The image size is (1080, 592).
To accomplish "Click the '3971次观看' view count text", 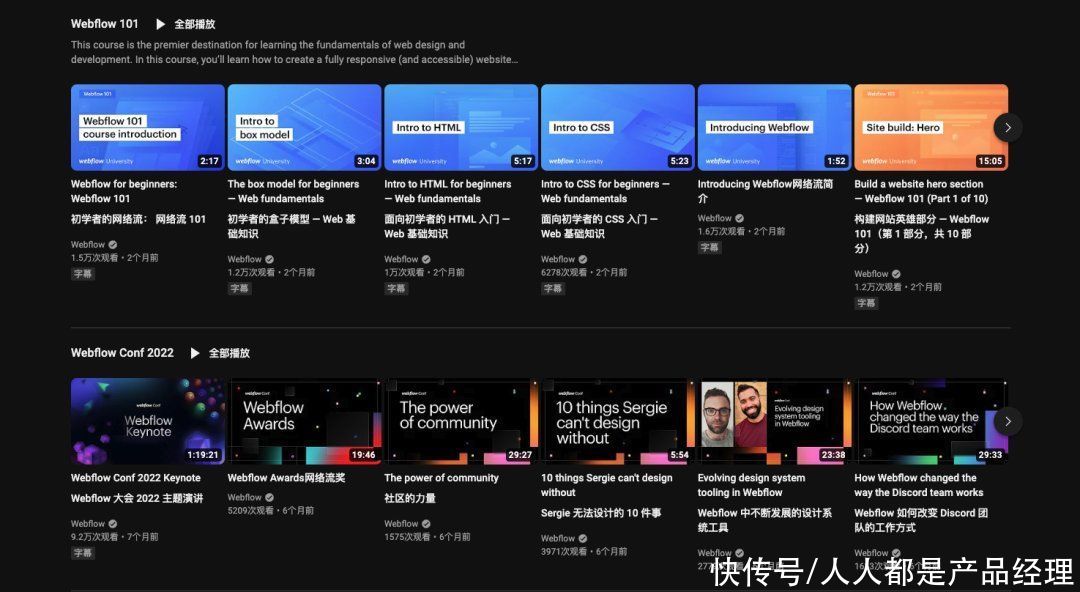I will click(x=563, y=551).
